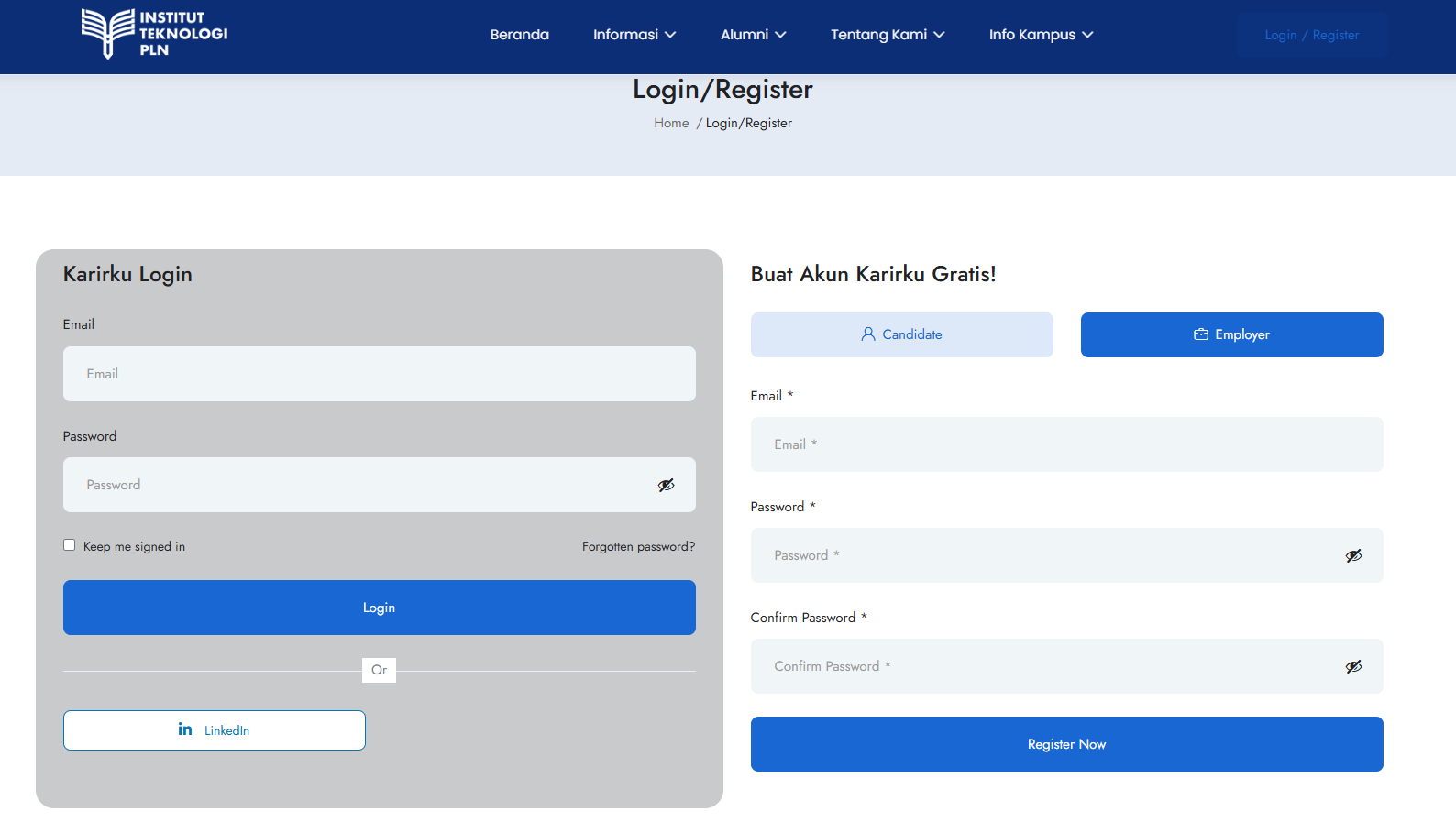Toggle login password visibility eye icon
This screenshot has width=1456, height=822.
pos(667,485)
